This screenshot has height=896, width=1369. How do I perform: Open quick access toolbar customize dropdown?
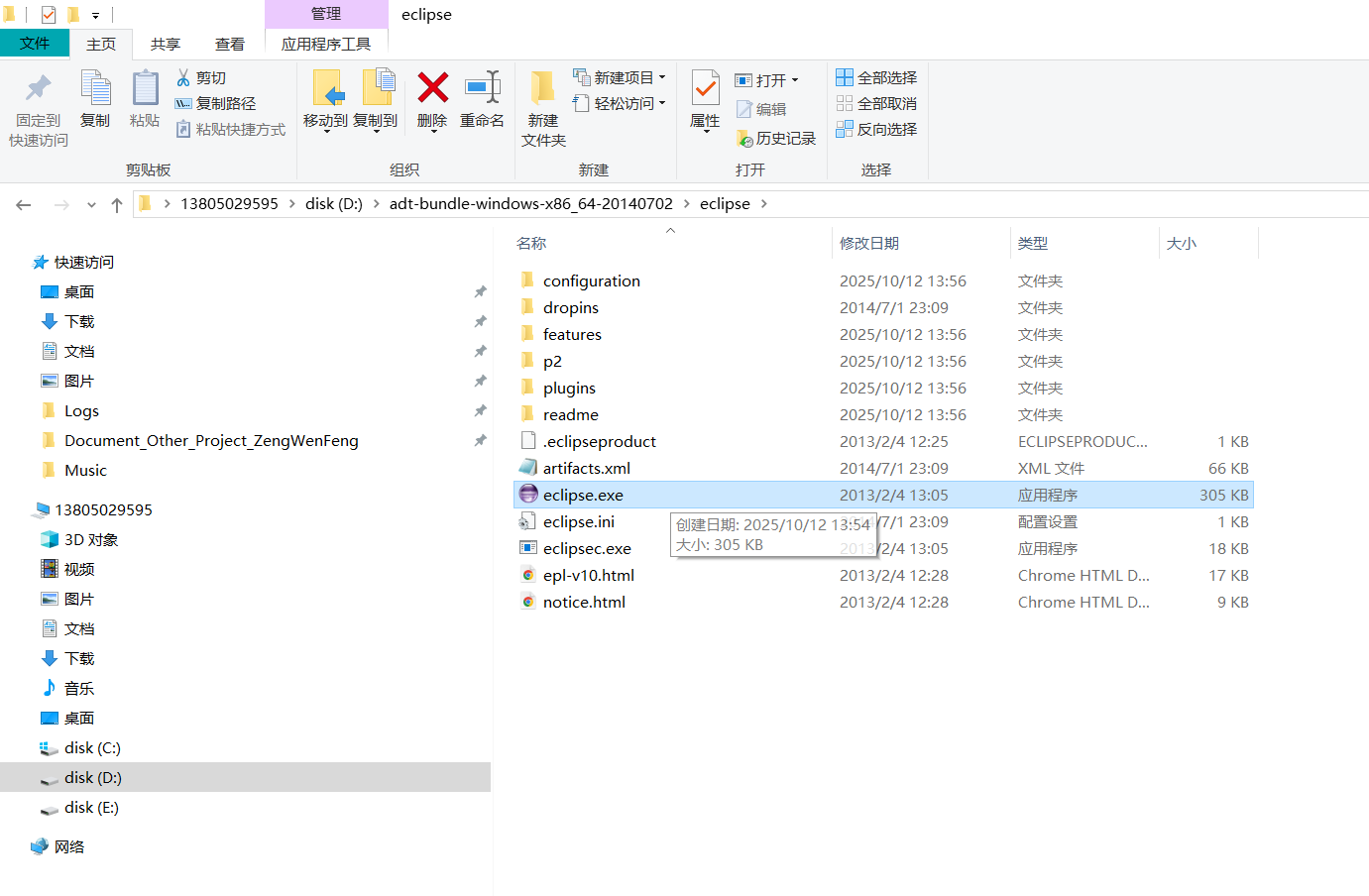click(x=95, y=15)
